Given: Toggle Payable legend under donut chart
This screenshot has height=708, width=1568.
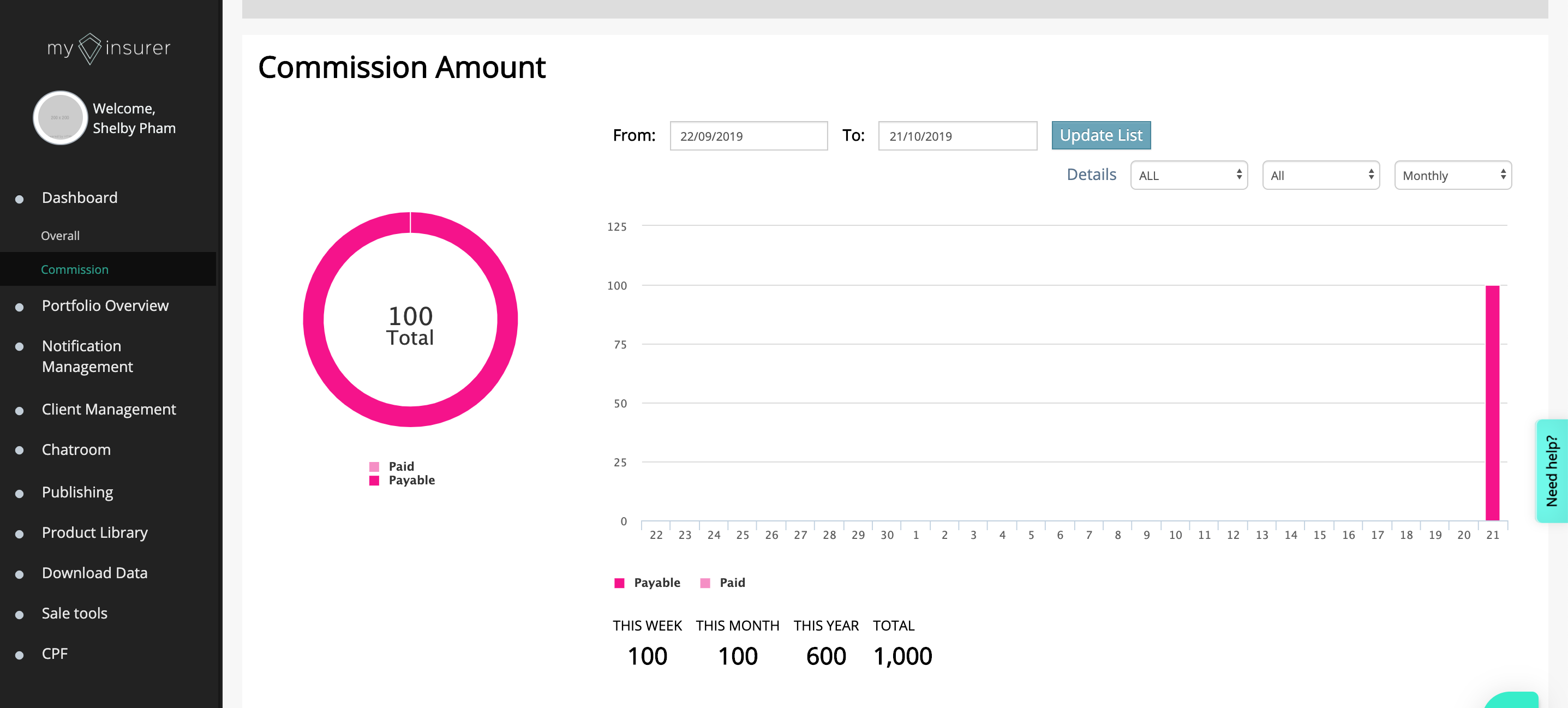Looking at the screenshot, I should [411, 481].
